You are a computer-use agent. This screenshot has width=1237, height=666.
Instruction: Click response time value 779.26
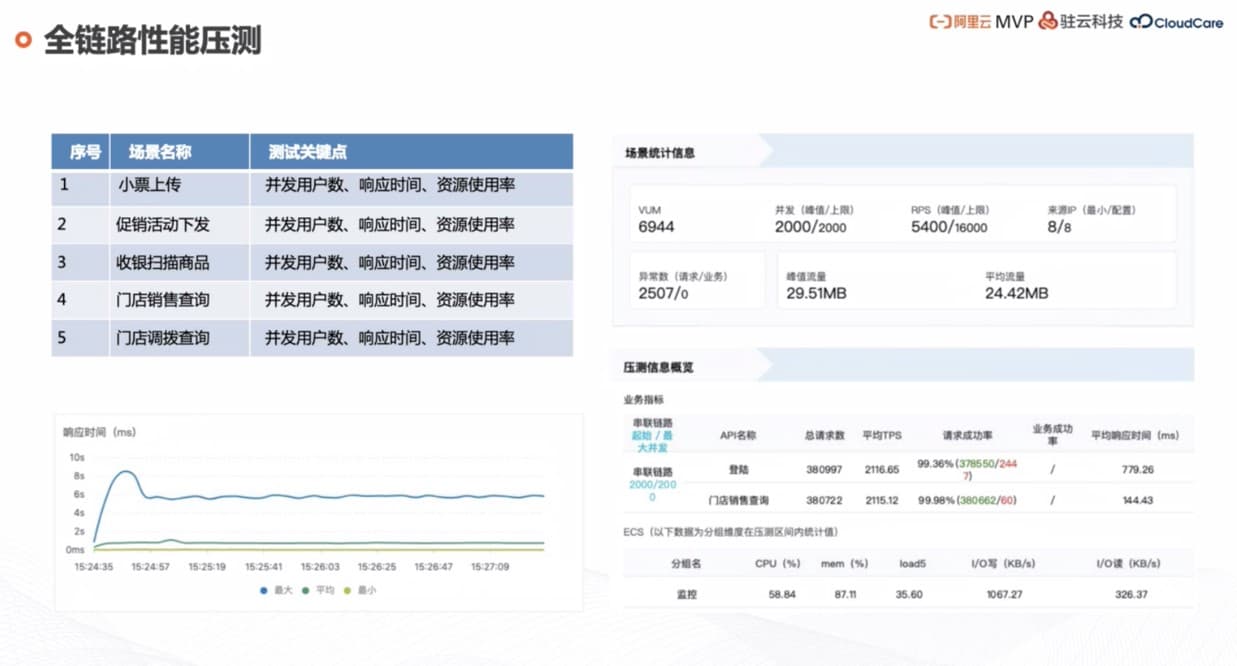point(1138,469)
